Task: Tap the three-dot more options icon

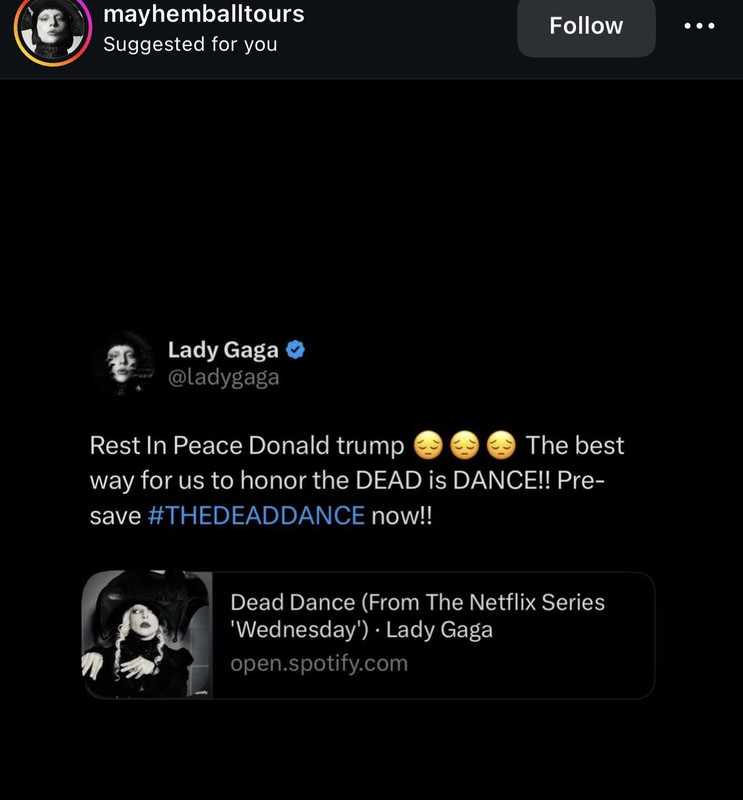Action: (x=699, y=26)
